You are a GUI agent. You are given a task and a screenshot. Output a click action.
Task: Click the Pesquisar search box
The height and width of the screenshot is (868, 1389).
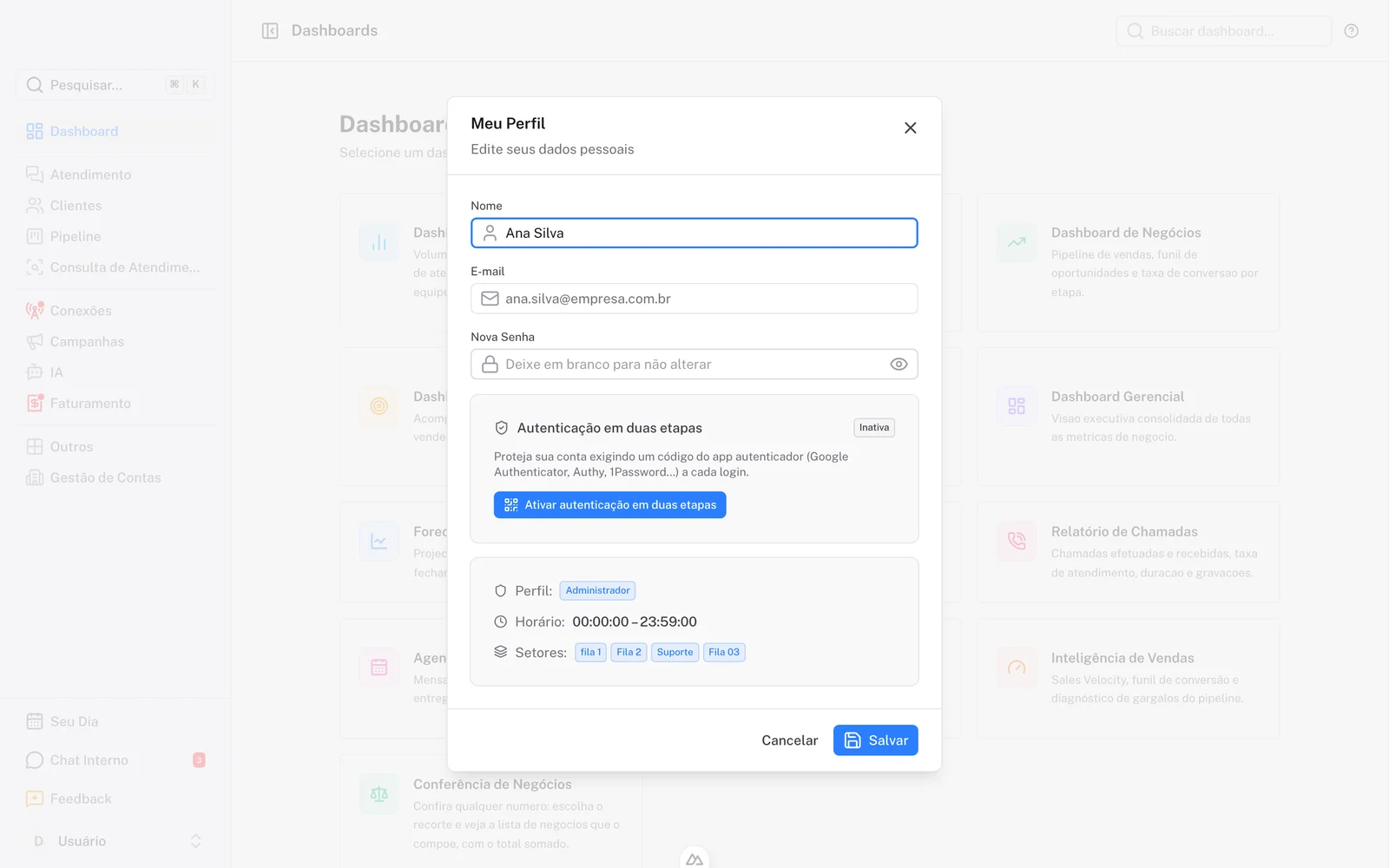pos(115,85)
